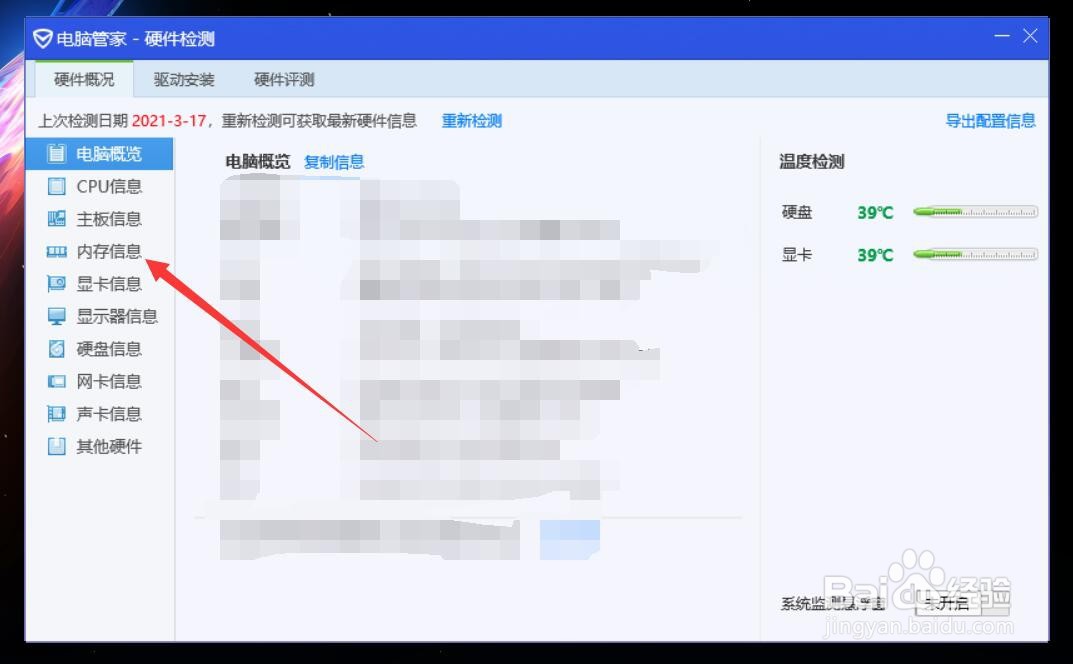1073x664 pixels.
Task: Switch to the 驱动安装 tab
Action: pyautogui.click(x=184, y=79)
